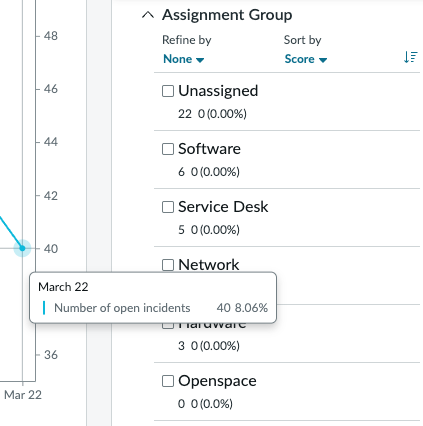This screenshot has width=423, height=426.
Task: Click Software score 6 0 (0.00%)
Action: click(209, 172)
